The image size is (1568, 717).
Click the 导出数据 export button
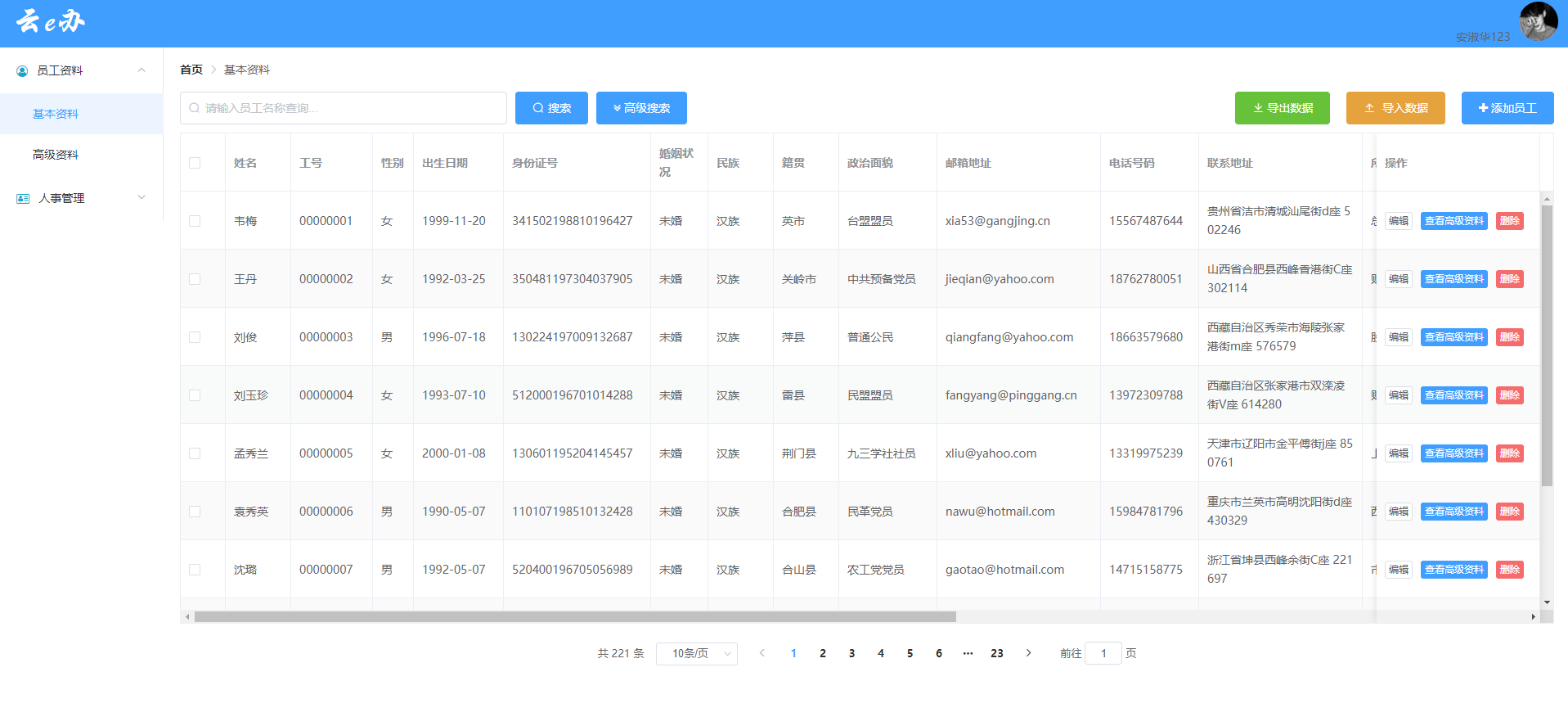pyautogui.click(x=1283, y=108)
